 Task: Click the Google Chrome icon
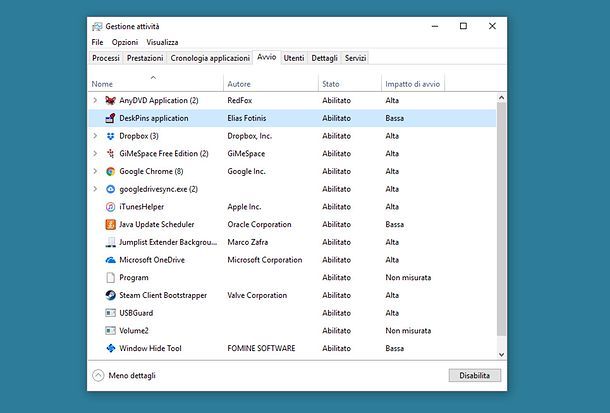110,172
